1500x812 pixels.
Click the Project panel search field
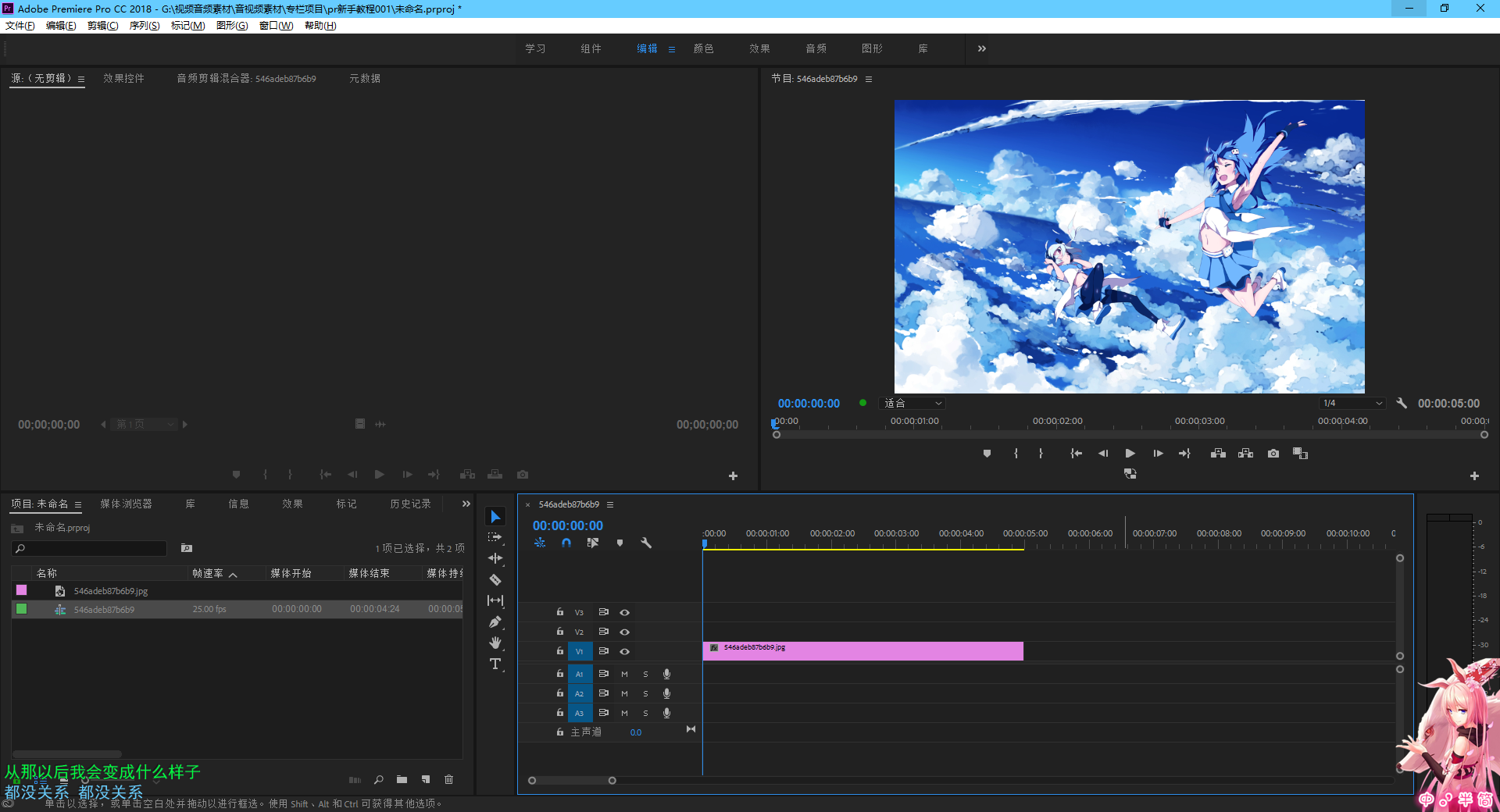click(89, 549)
